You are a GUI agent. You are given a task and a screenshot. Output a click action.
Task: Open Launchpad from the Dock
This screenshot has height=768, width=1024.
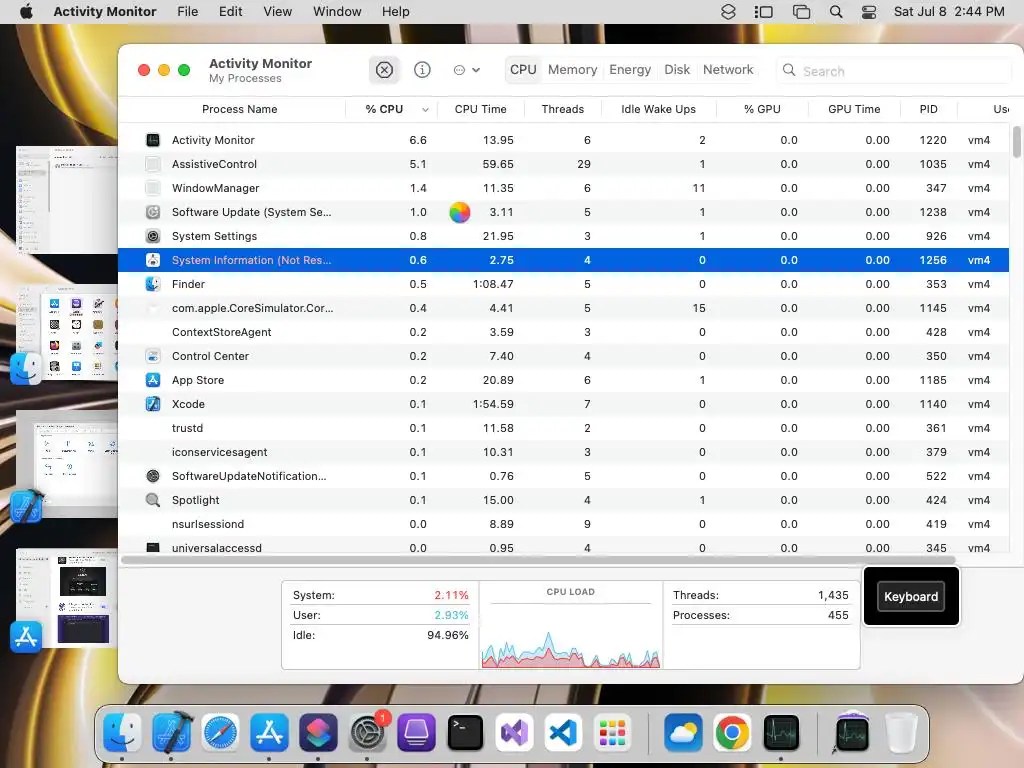tap(612, 733)
